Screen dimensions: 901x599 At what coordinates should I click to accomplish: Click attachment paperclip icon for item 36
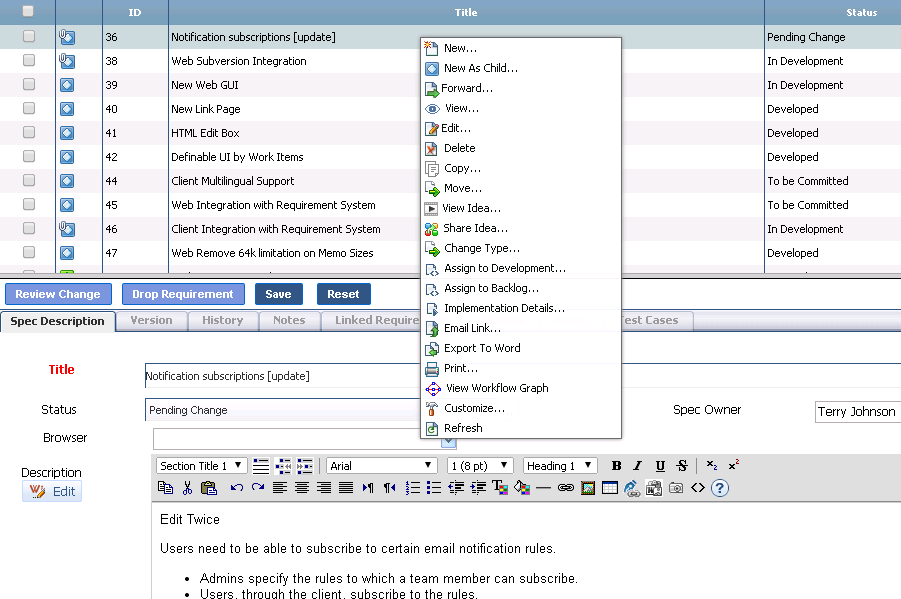click(67, 37)
